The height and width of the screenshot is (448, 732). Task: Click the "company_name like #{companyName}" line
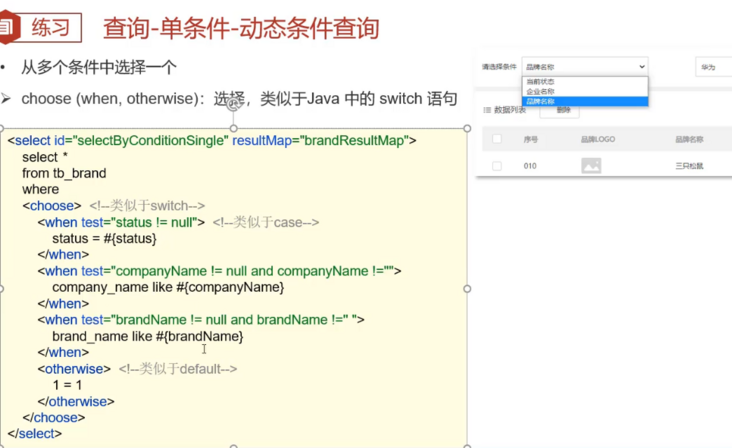pyautogui.click(x=168, y=287)
